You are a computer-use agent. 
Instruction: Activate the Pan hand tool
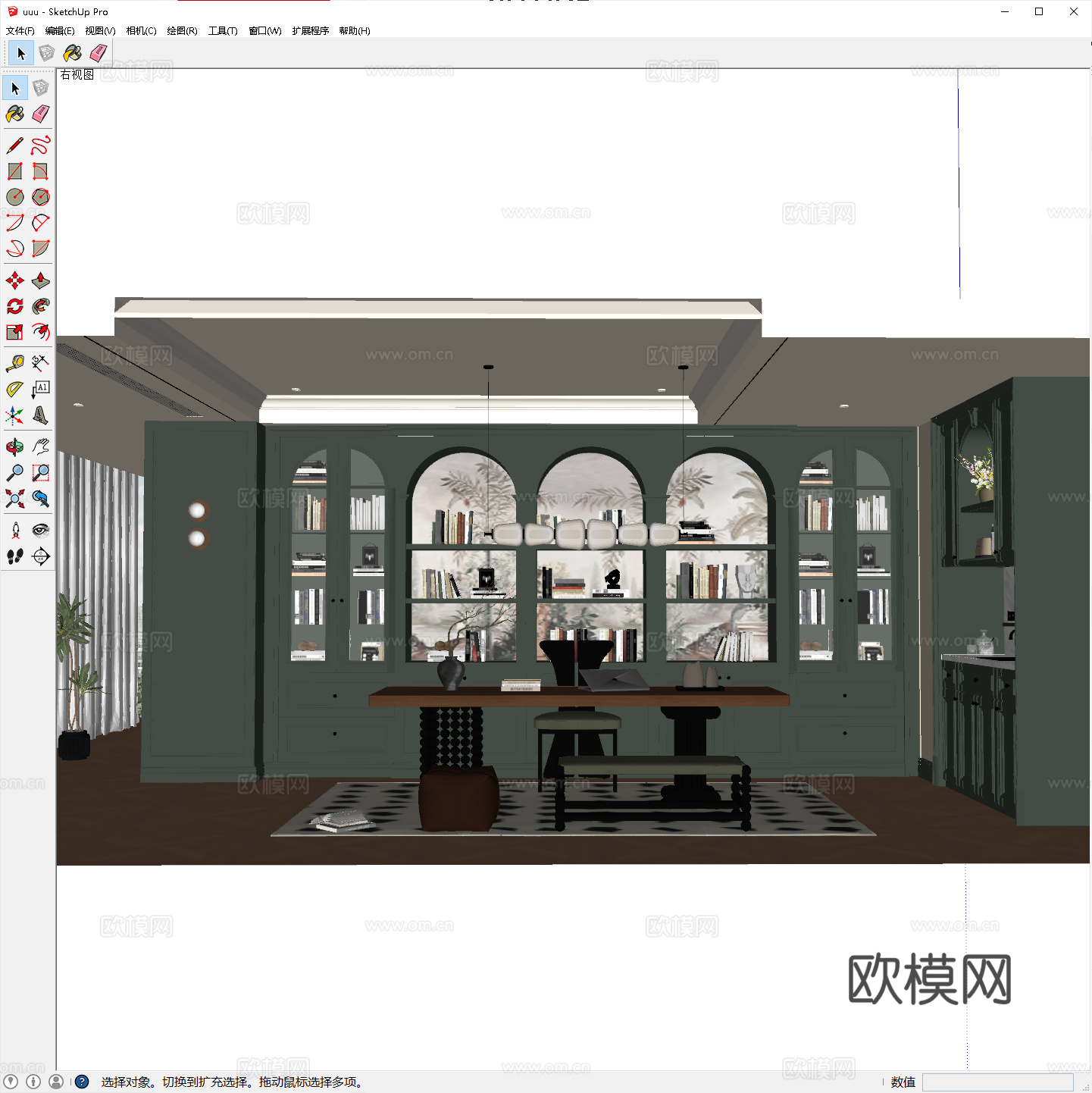[41, 447]
